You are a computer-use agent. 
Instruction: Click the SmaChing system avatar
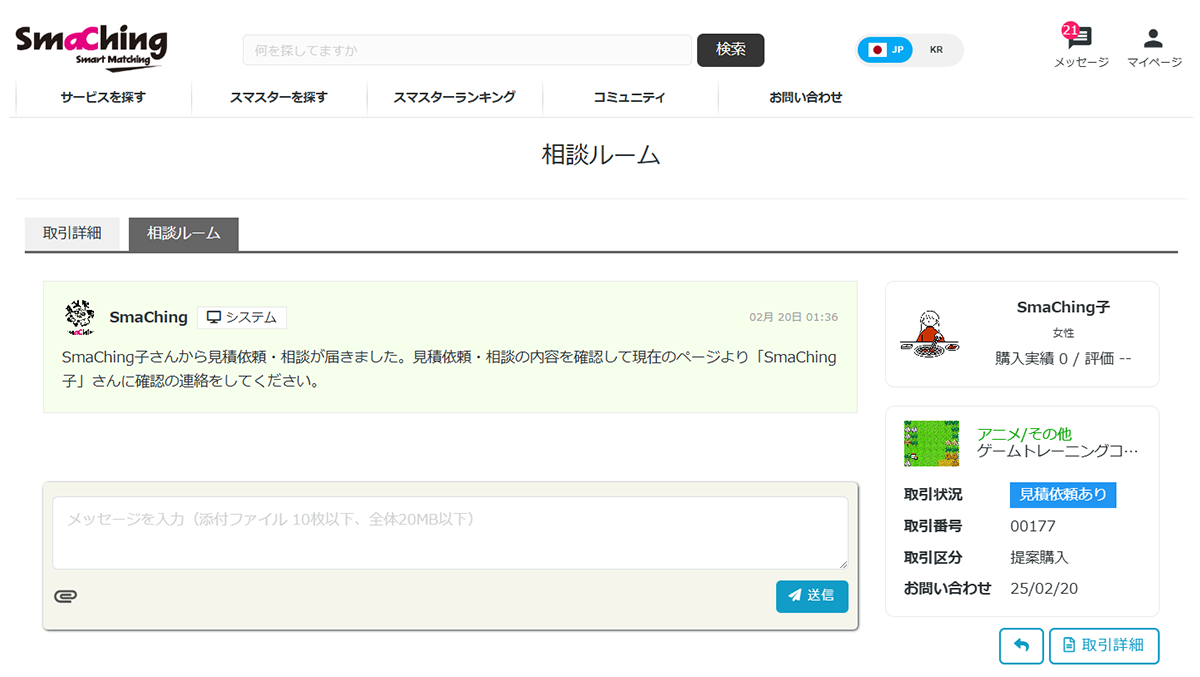click(x=79, y=317)
